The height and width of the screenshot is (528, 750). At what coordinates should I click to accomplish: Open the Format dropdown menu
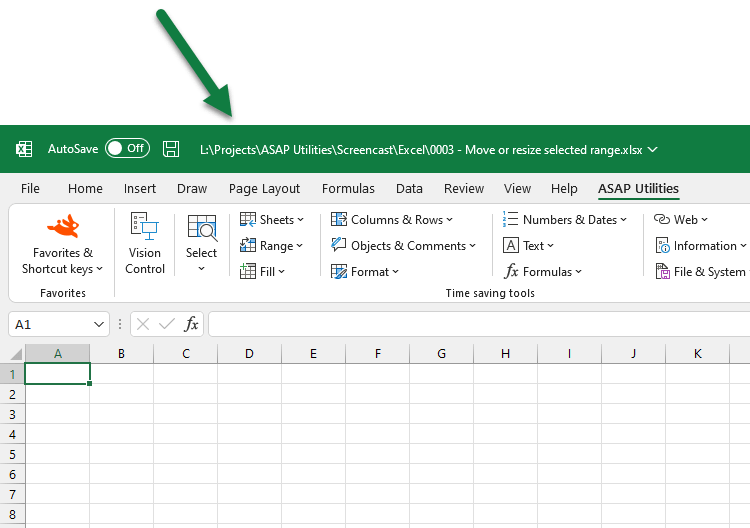click(x=375, y=272)
